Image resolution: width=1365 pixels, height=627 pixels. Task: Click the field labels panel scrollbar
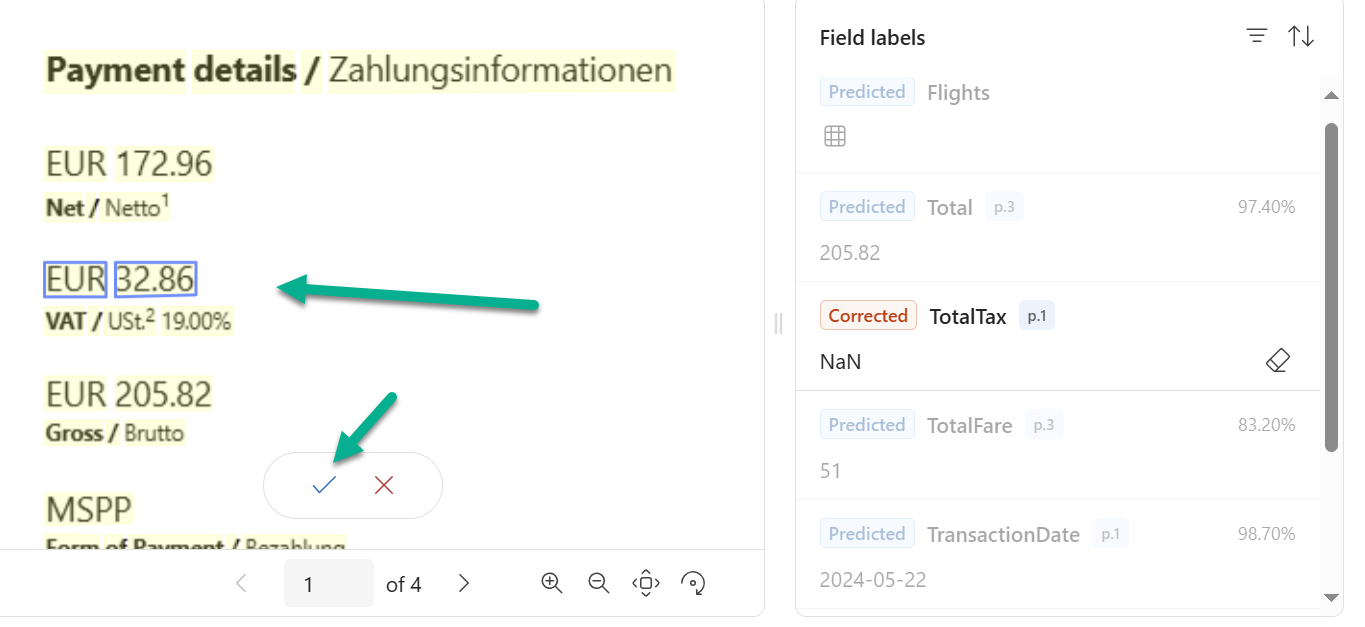coord(1331,287)
